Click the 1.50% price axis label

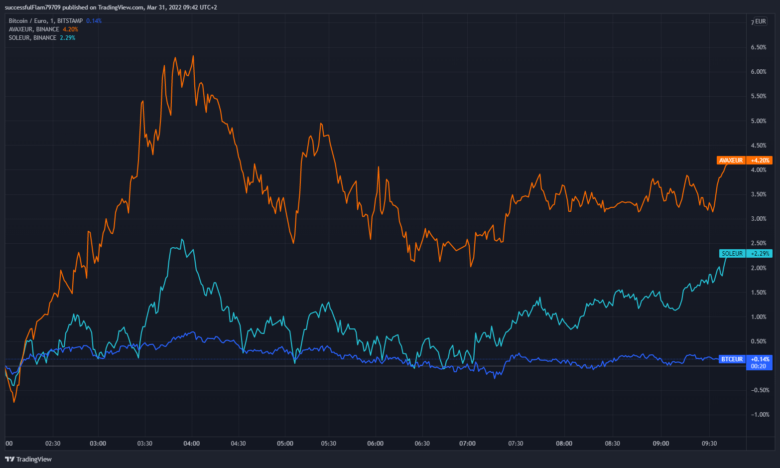pos(759,292)
